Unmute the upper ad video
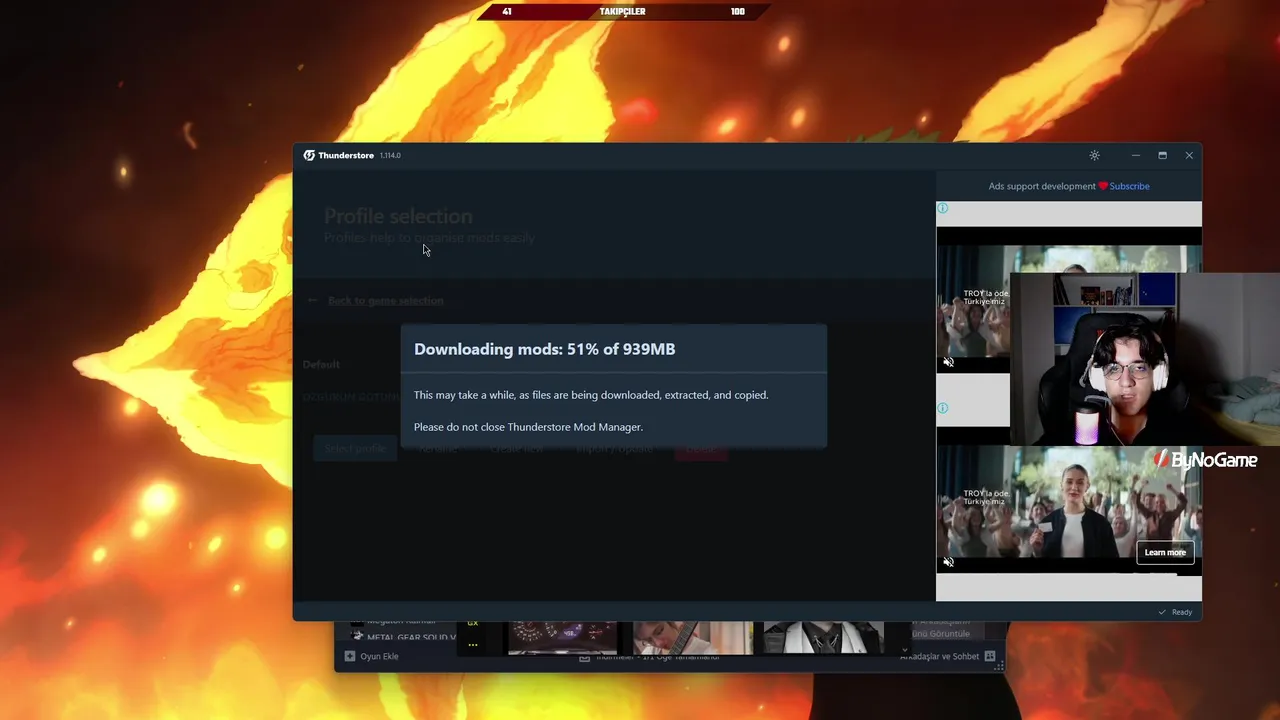1280x720 pixels. (948, 362)
